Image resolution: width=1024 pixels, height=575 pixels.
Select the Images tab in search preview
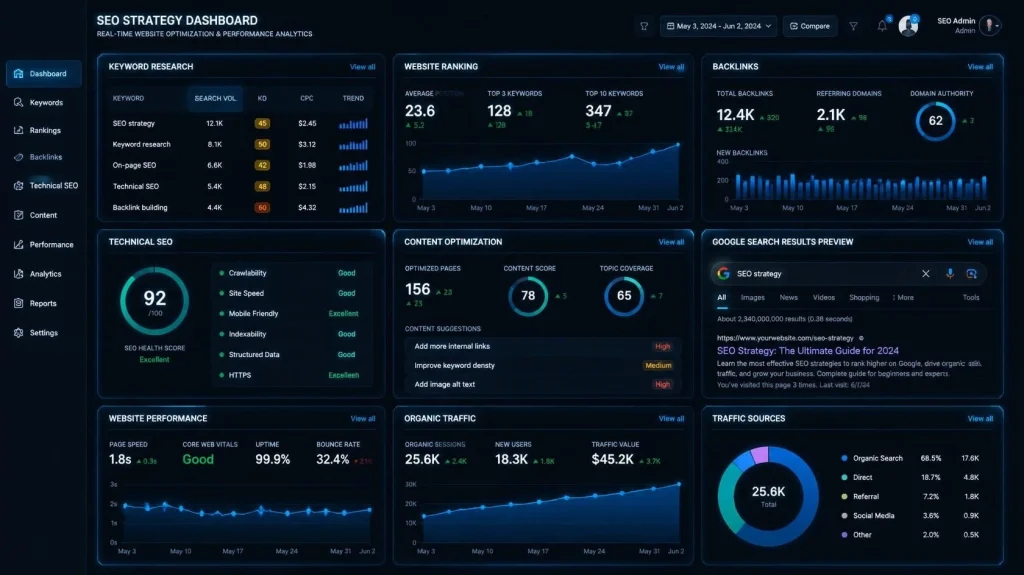752,297
